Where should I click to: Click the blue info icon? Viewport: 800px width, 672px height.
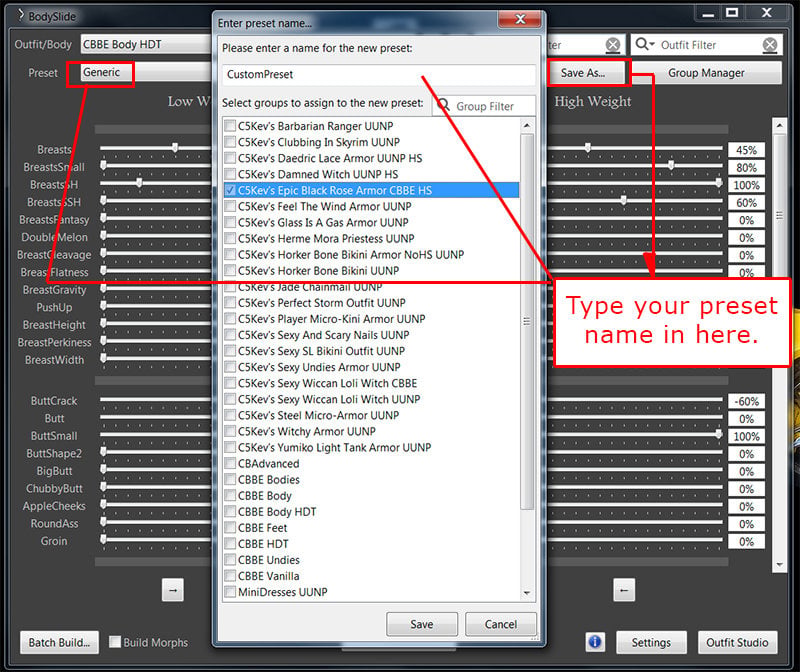[x=595, y=642]
